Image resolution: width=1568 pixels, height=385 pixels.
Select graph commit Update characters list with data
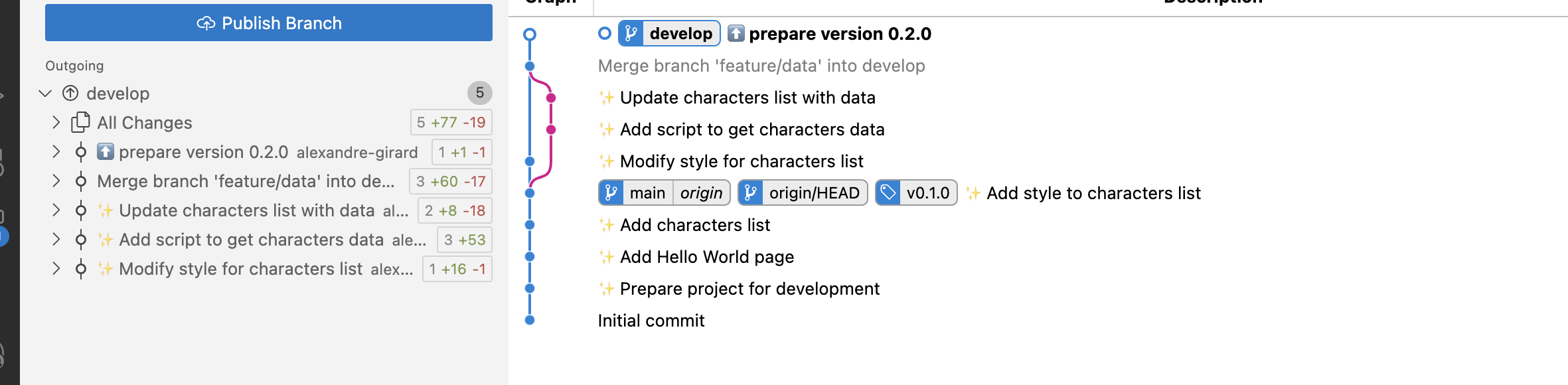[747, 98]
